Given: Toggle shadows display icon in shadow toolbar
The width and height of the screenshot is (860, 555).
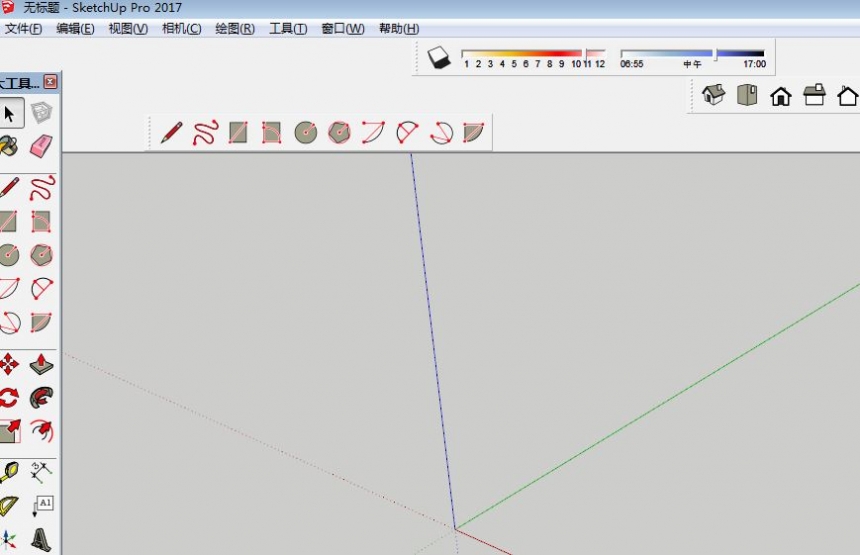Looking at the screenshot, I should pyautogui.click(x=438, y=57).
